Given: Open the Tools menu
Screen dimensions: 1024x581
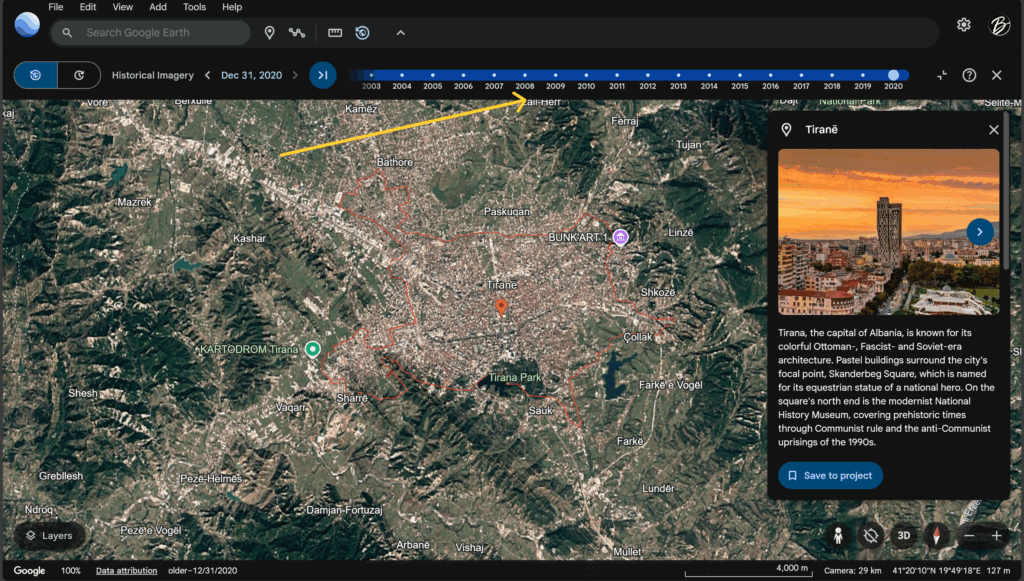Looking at the screenshot, I should coord(194,7).
